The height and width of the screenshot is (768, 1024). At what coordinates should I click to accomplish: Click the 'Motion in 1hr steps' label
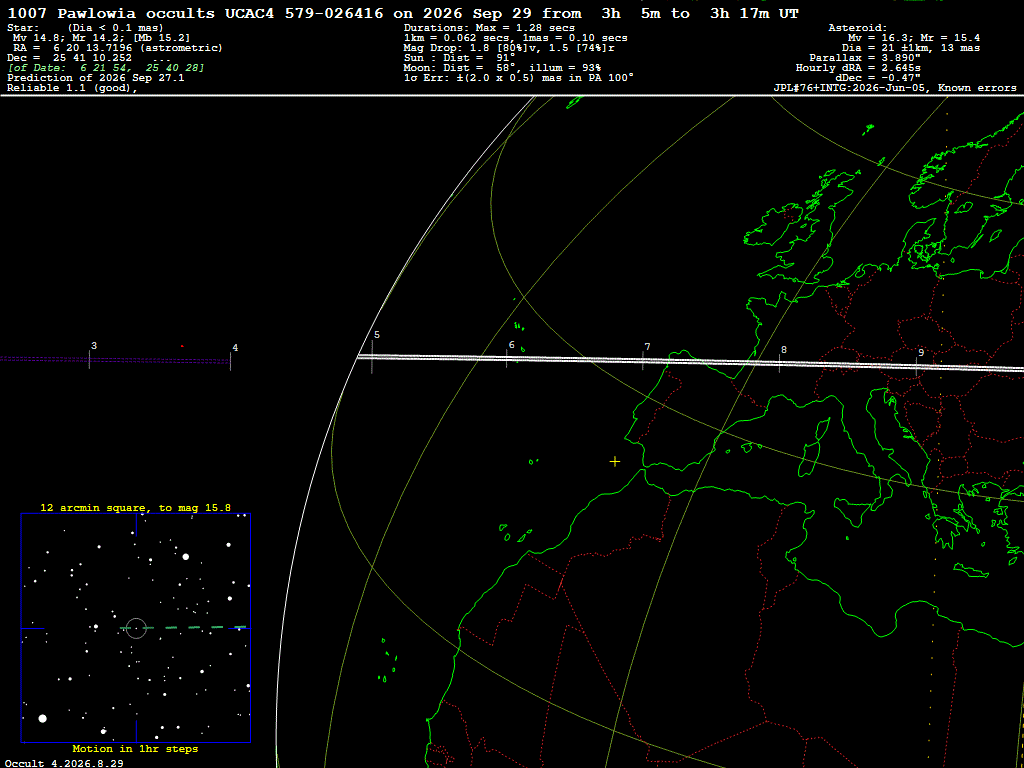[135, 749]
